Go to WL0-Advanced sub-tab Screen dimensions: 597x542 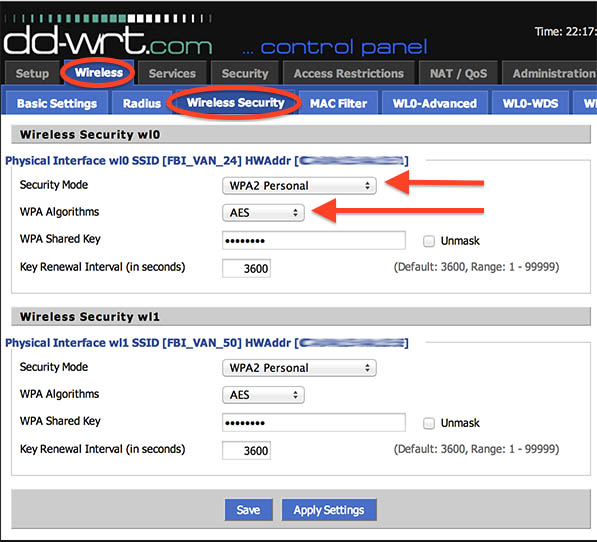click(434, 103)
